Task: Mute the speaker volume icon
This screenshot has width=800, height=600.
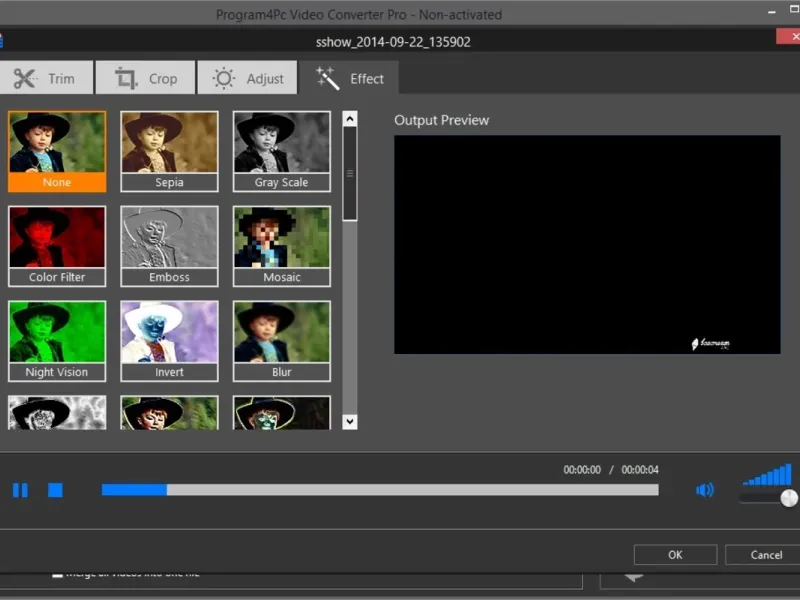Action: 705,490
